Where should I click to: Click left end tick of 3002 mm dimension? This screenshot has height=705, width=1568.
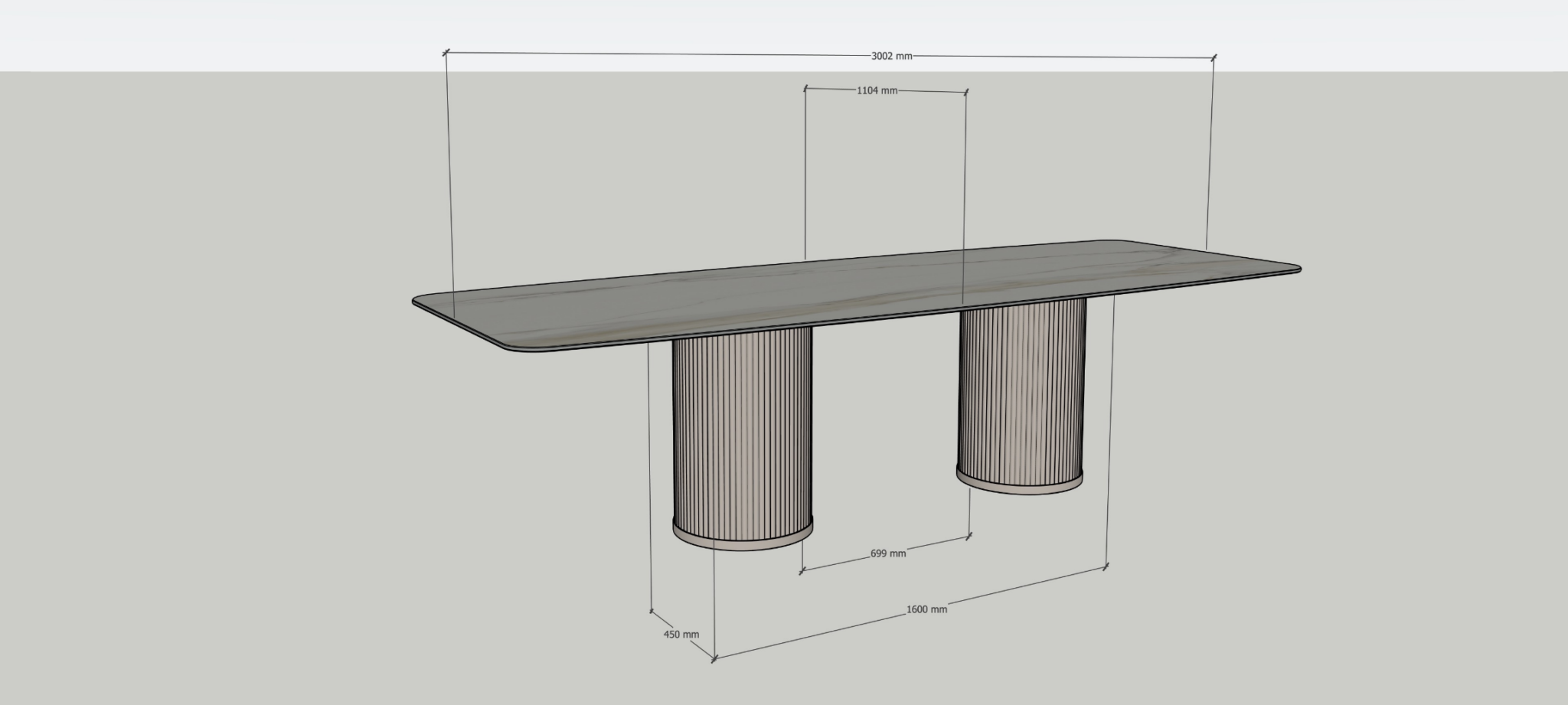point(446,52)
